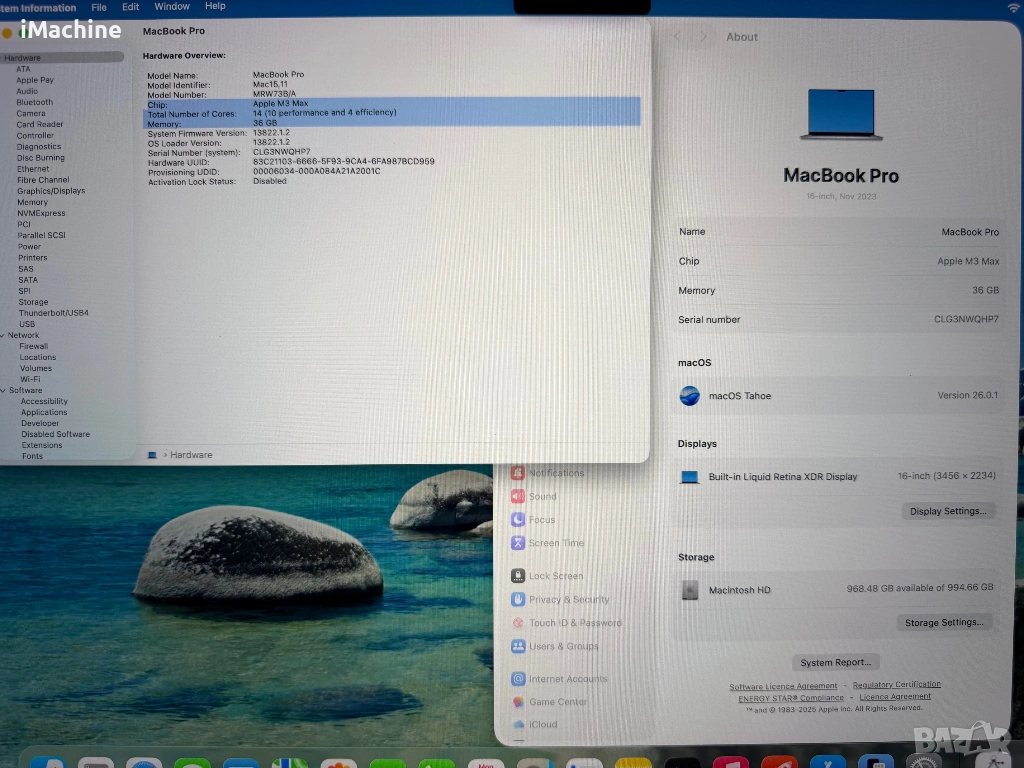Click the Storage Settings button
Image resolution: width=1024 pixels, height=768 pixels.
pos(943,622)
